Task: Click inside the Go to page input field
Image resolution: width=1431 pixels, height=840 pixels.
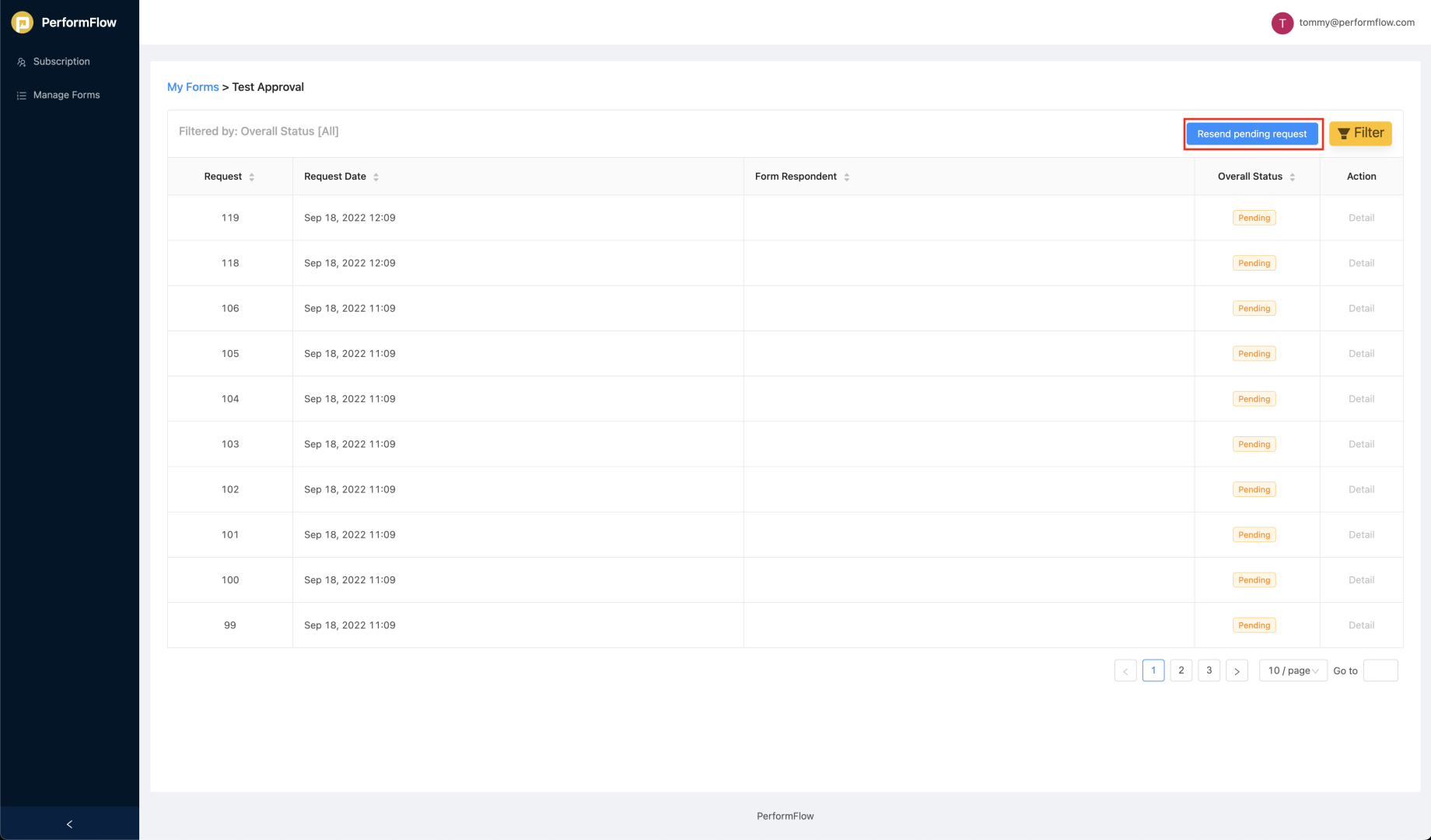Action: (x=1380, y=670)
